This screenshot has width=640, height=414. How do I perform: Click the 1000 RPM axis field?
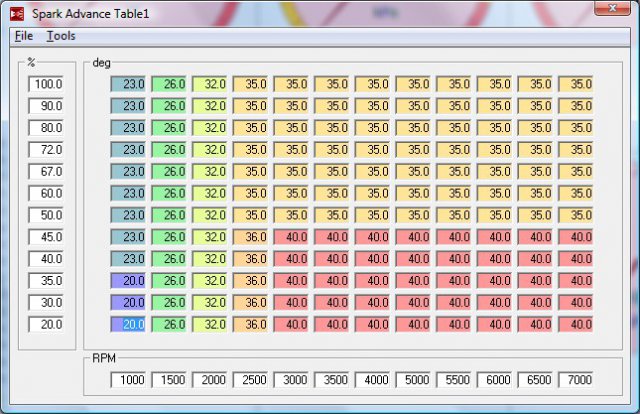click(x=128, y=380)
